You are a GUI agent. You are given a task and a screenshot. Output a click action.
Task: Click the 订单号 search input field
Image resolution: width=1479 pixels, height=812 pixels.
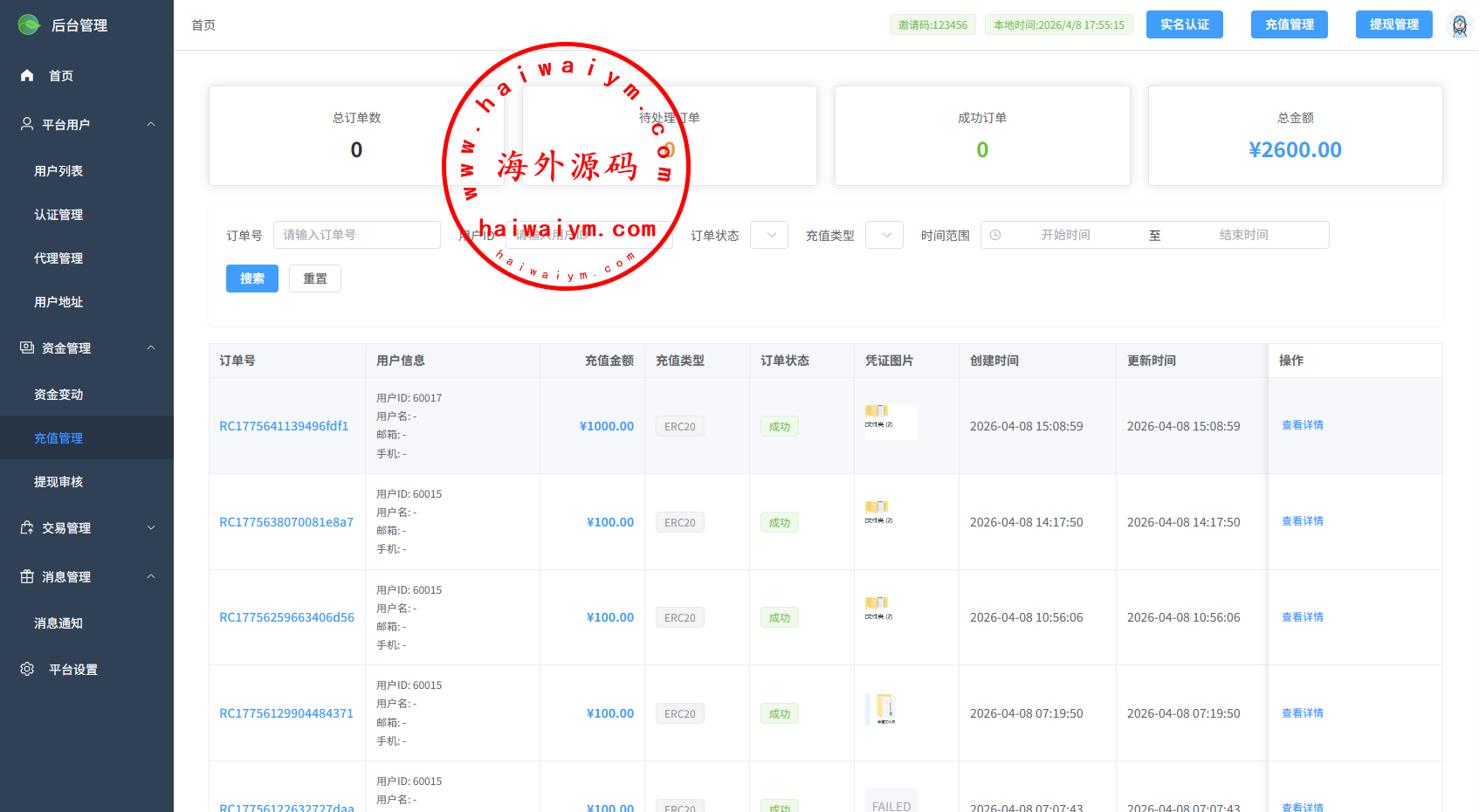click(356, 235)
